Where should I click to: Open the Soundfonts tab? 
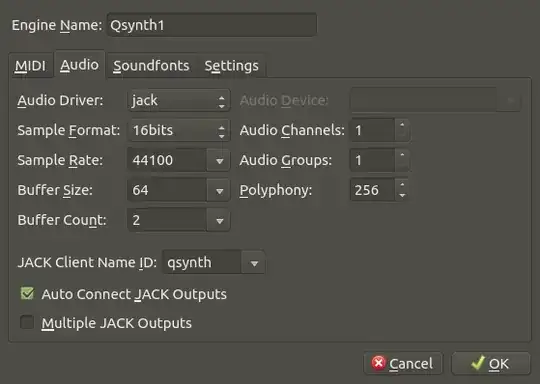[151, 65]
